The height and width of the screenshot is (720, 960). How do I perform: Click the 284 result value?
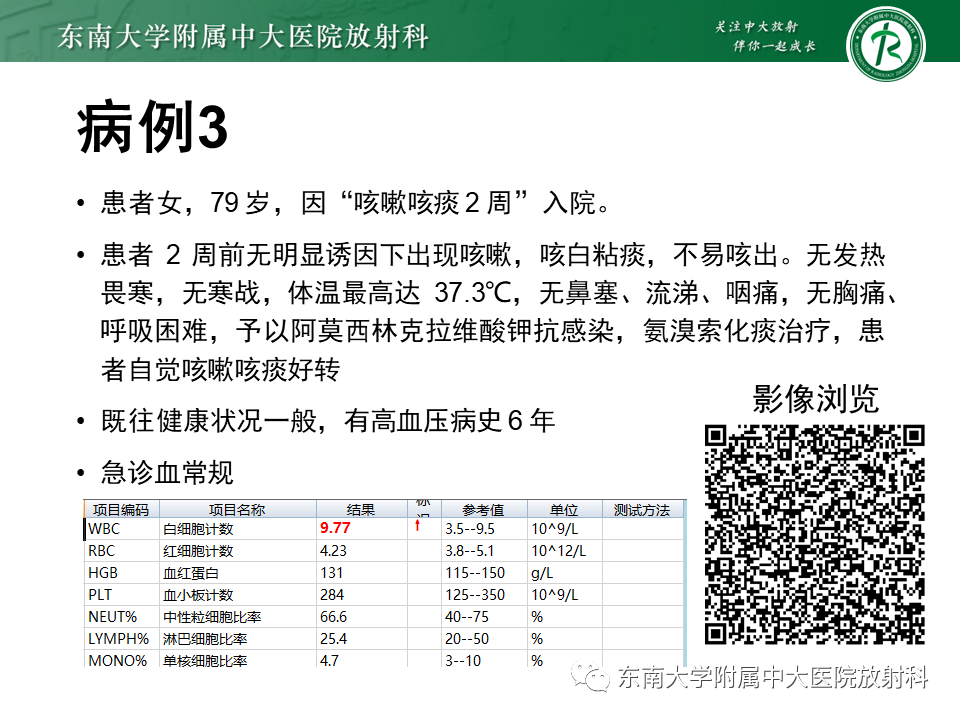tap(332, 595)
